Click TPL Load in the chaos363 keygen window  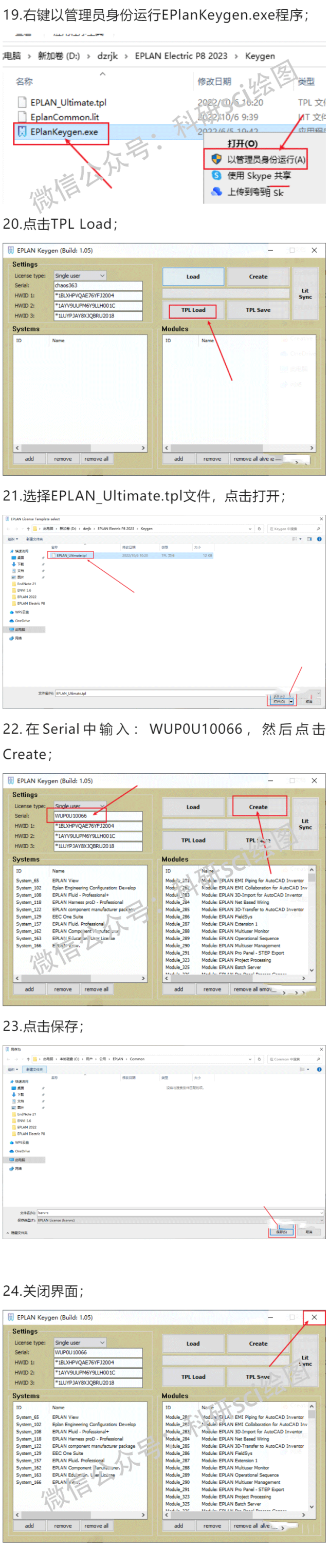193,310
